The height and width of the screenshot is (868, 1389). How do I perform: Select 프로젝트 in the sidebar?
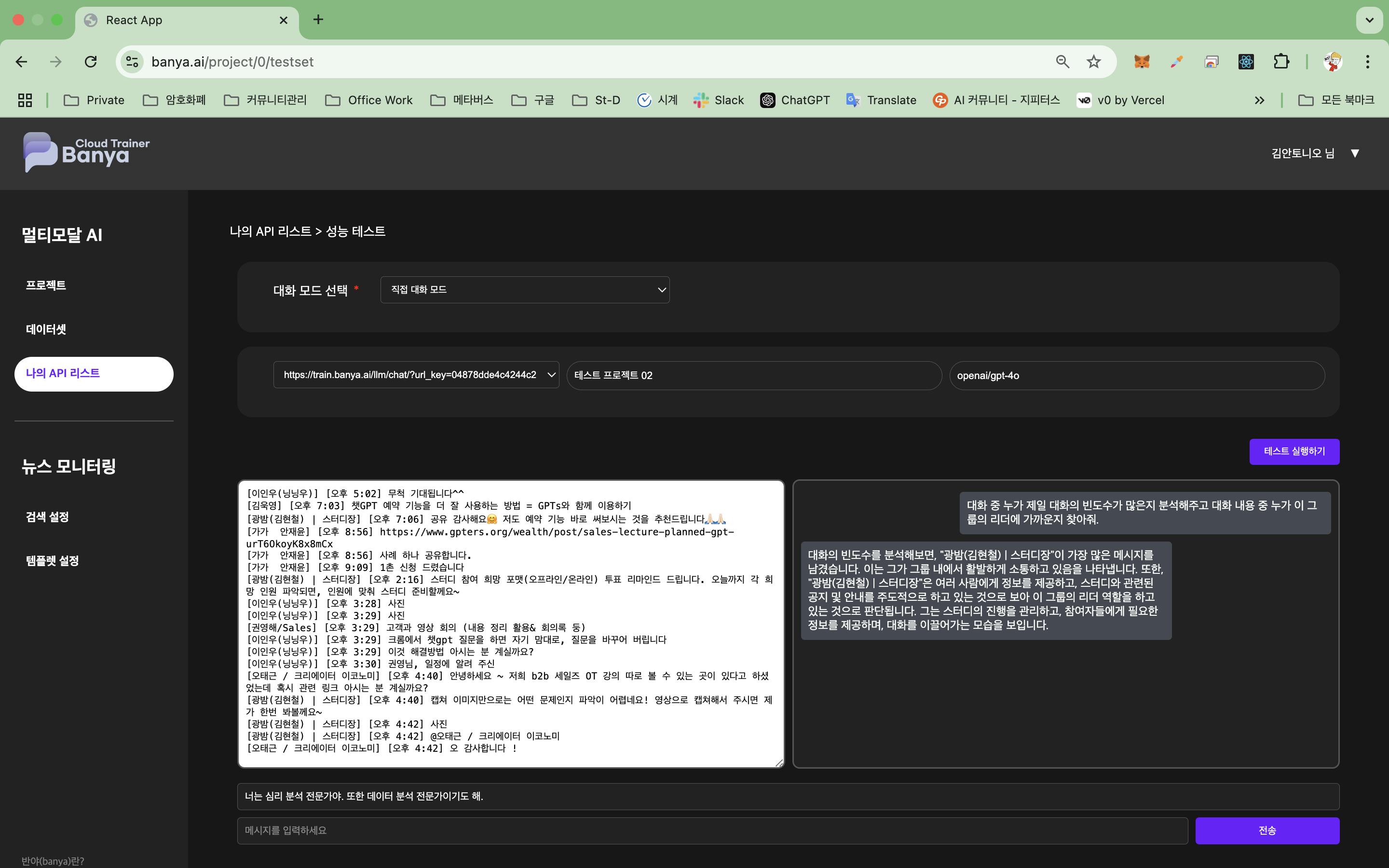click(46, 285)
